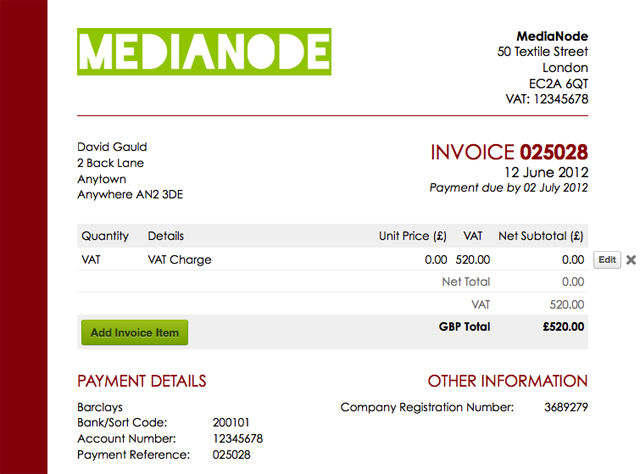Click the Quantity column header

[x=105, y=236]
